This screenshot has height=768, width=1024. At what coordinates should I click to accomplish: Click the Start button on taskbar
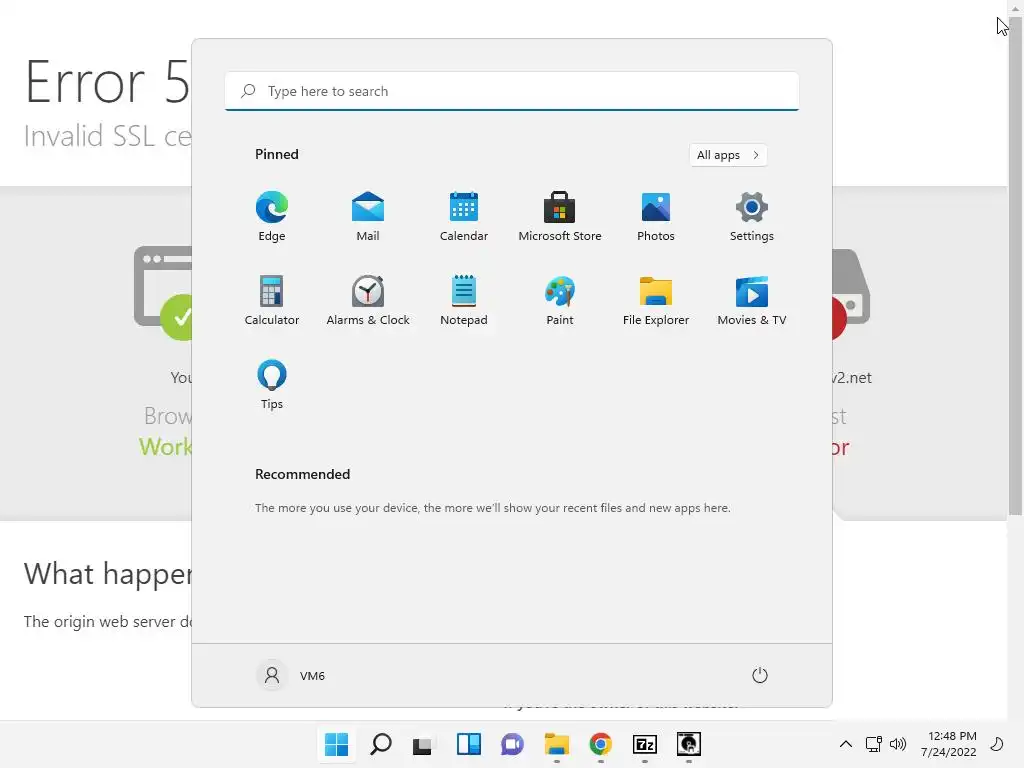point(337,744)
